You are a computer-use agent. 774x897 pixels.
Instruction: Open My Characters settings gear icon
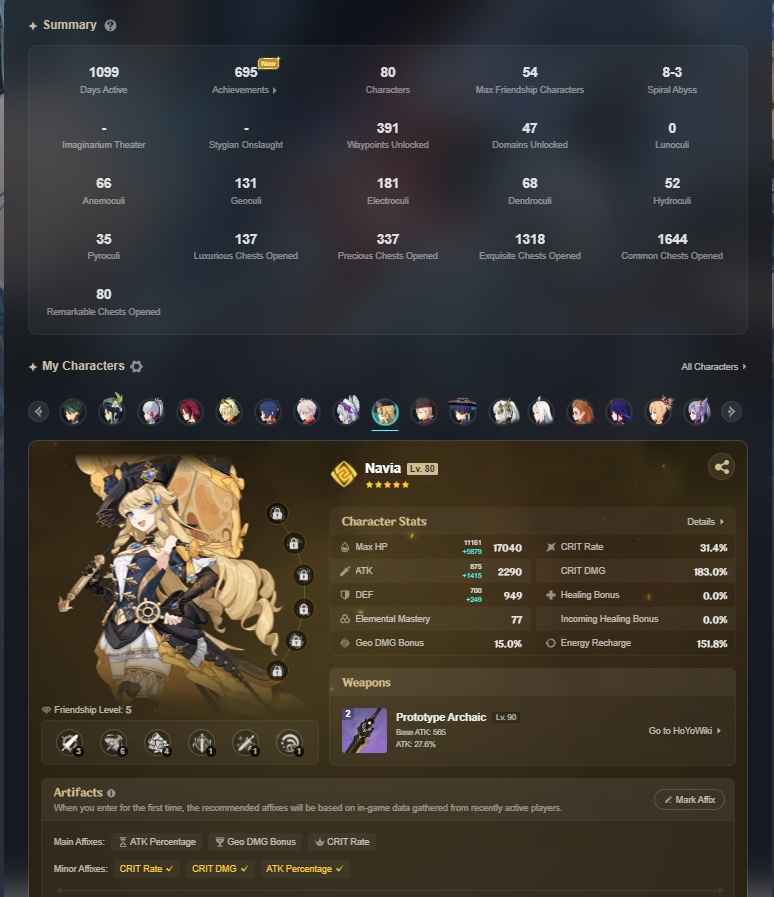pos(136,366)
